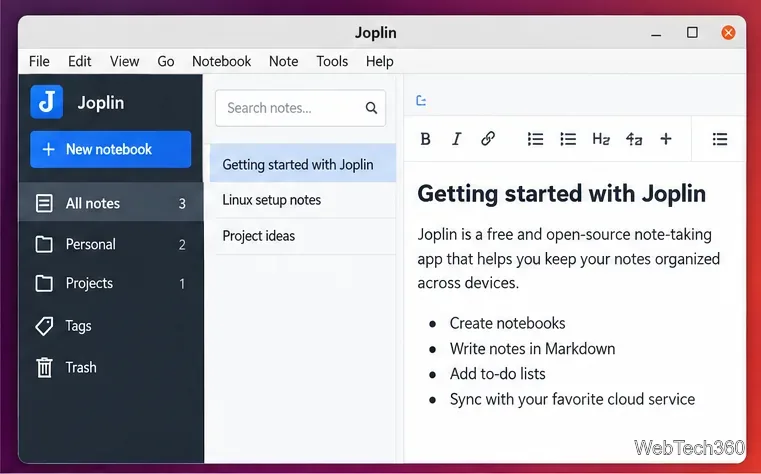Show Tags in the sidebar
761x474 pixels.
111,326
